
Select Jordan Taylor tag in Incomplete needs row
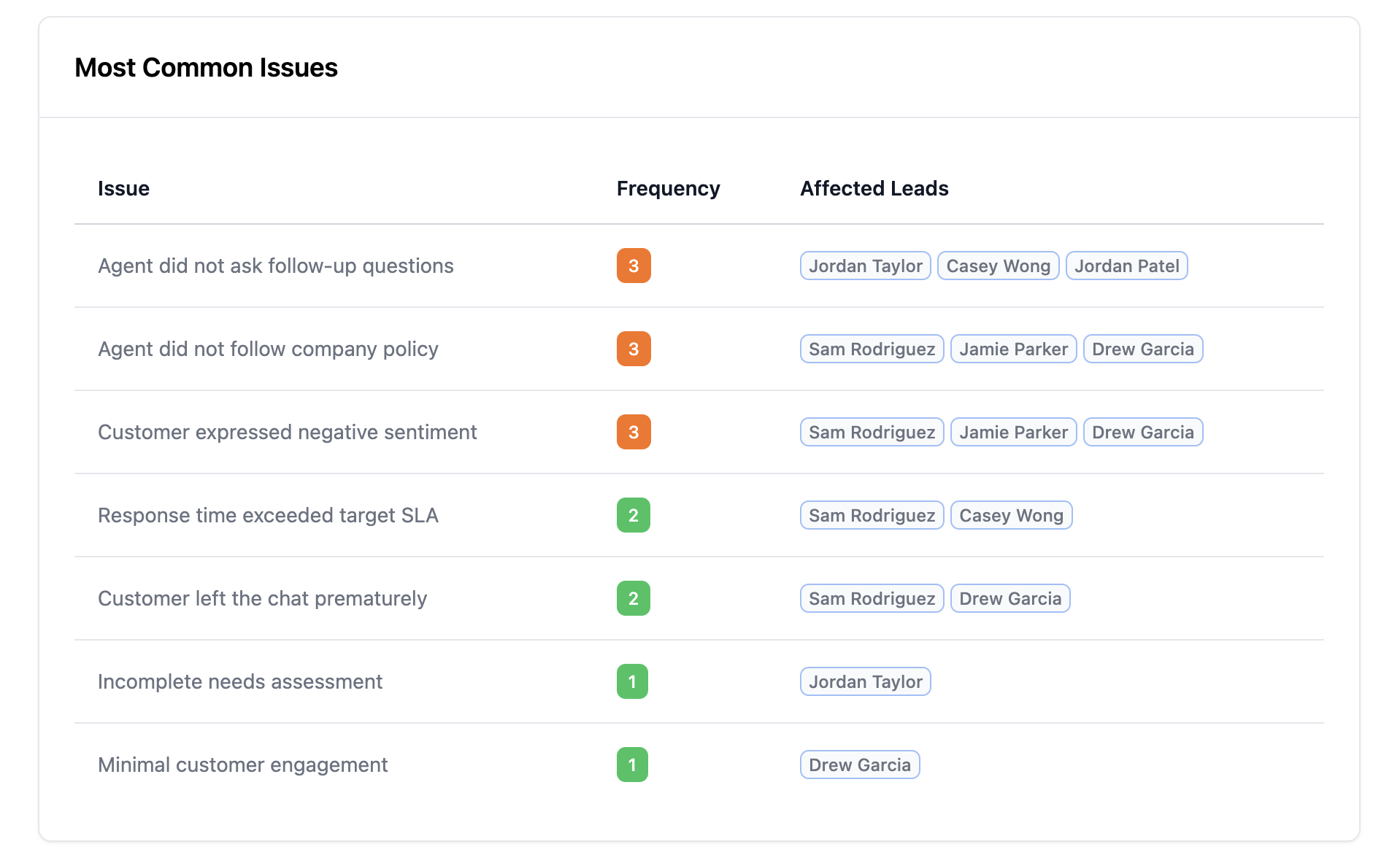pos(865,682)
